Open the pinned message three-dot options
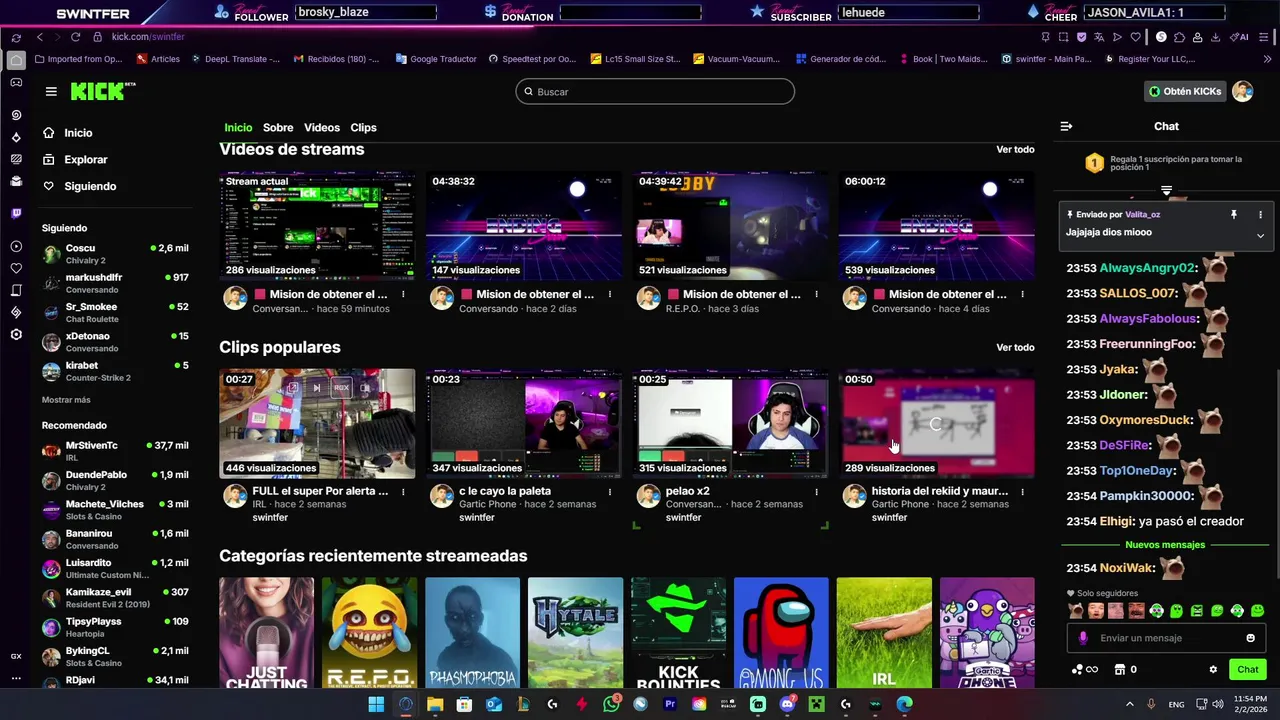 (1260, 215)
